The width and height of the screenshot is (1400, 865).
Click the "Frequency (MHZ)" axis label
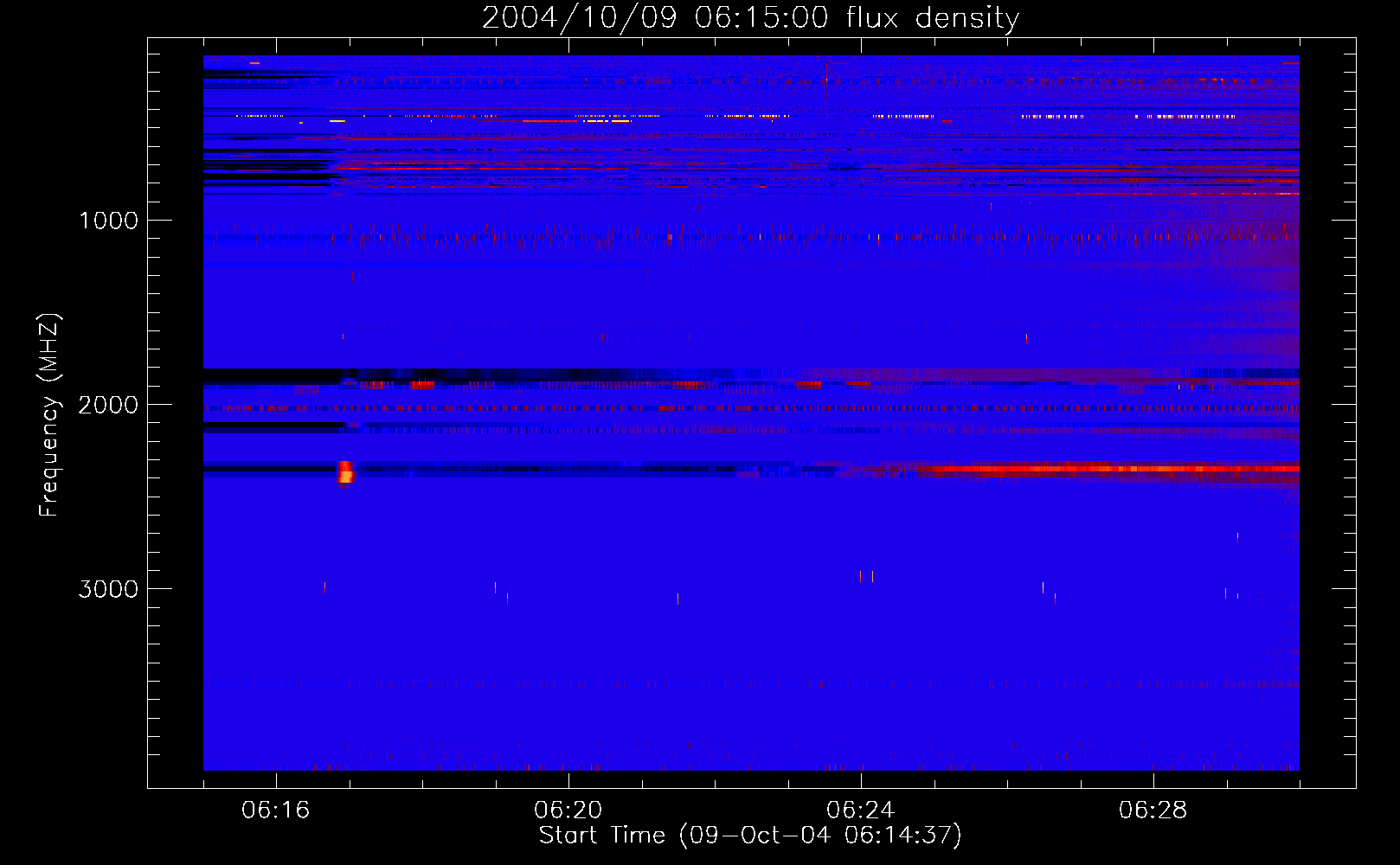coord(49,415)
